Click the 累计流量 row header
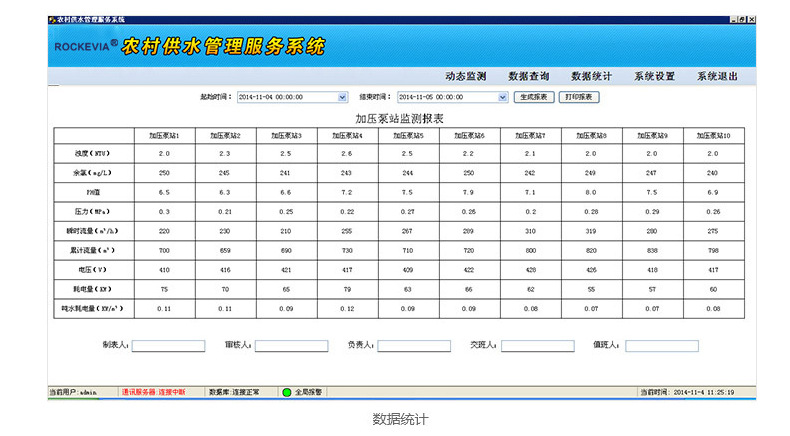The width and height of the screenshot is (790, 436). (x=94, y=251)
